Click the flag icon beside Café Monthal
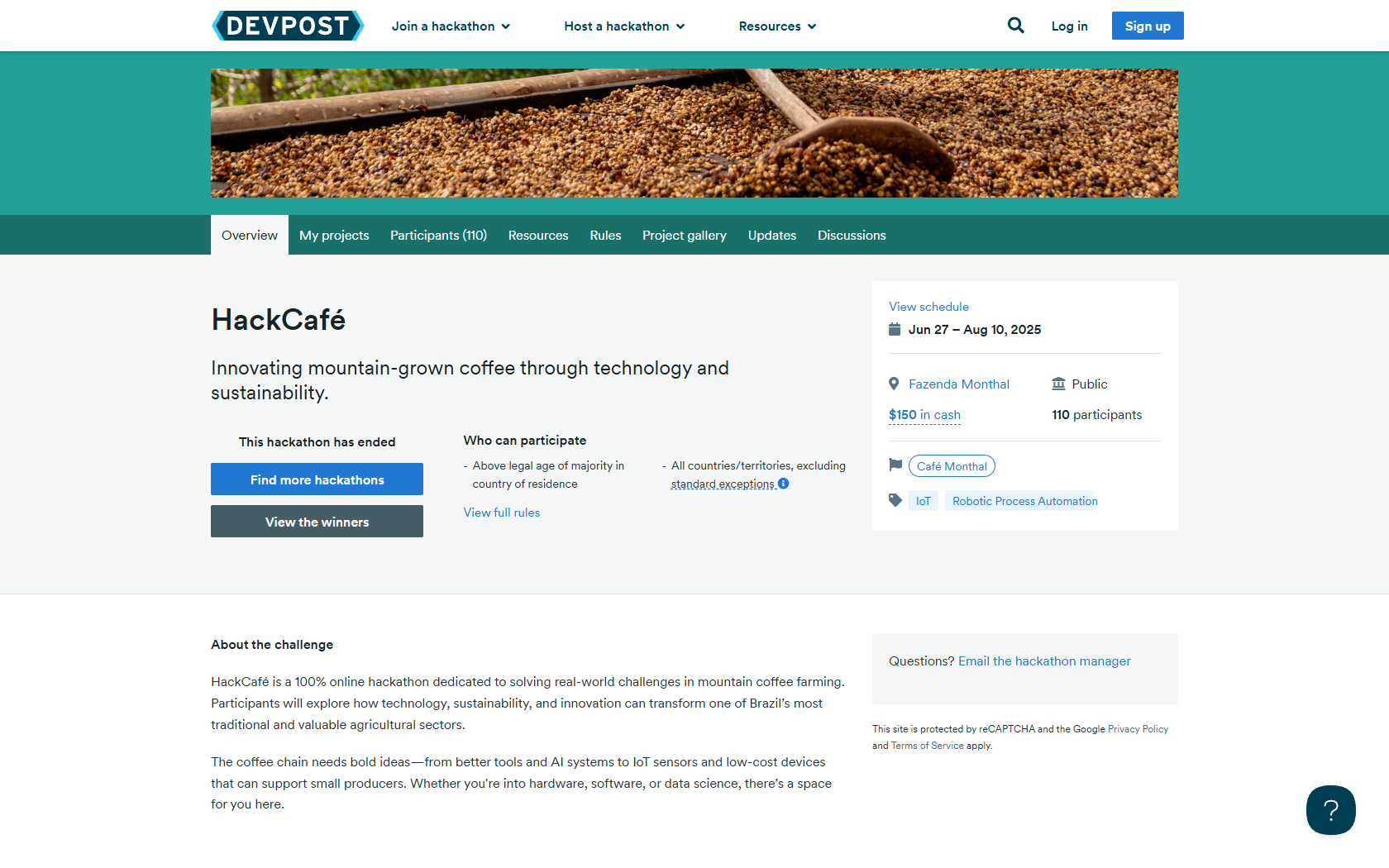This screenshot has height=868, width=1389. pyautogui.click(x=895, y=465)
